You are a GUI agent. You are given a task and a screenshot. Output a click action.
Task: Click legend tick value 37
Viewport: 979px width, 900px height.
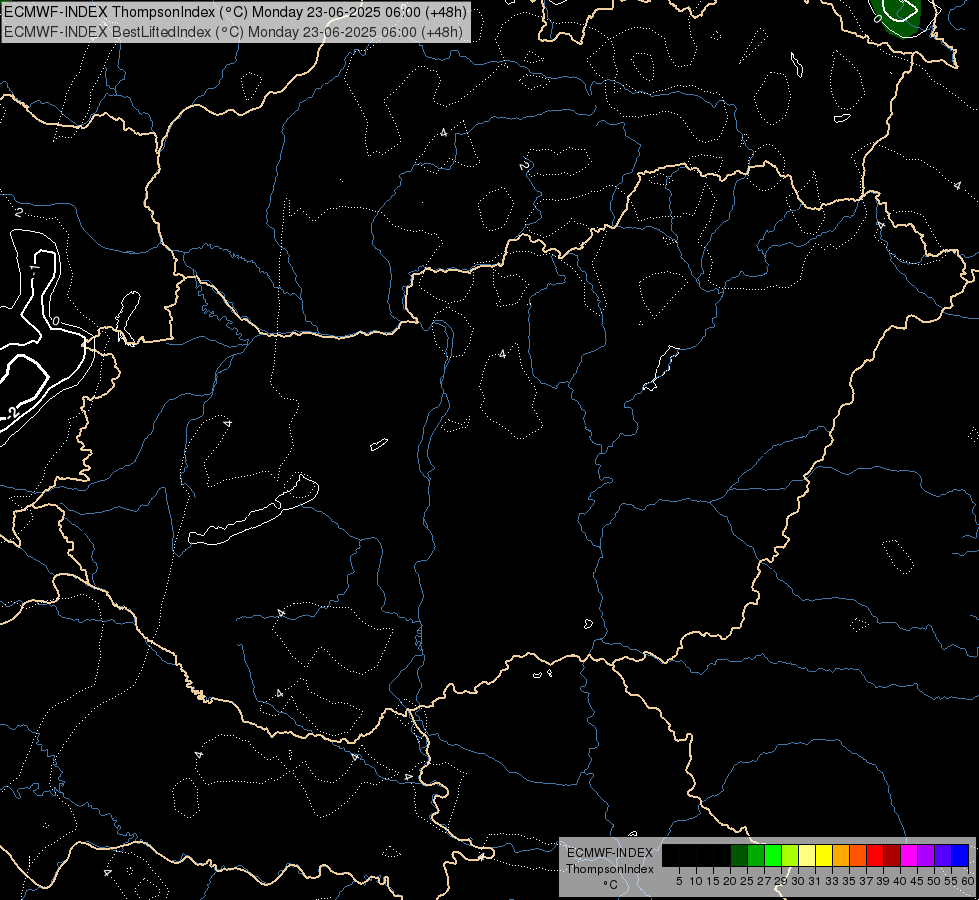[866, 881]
